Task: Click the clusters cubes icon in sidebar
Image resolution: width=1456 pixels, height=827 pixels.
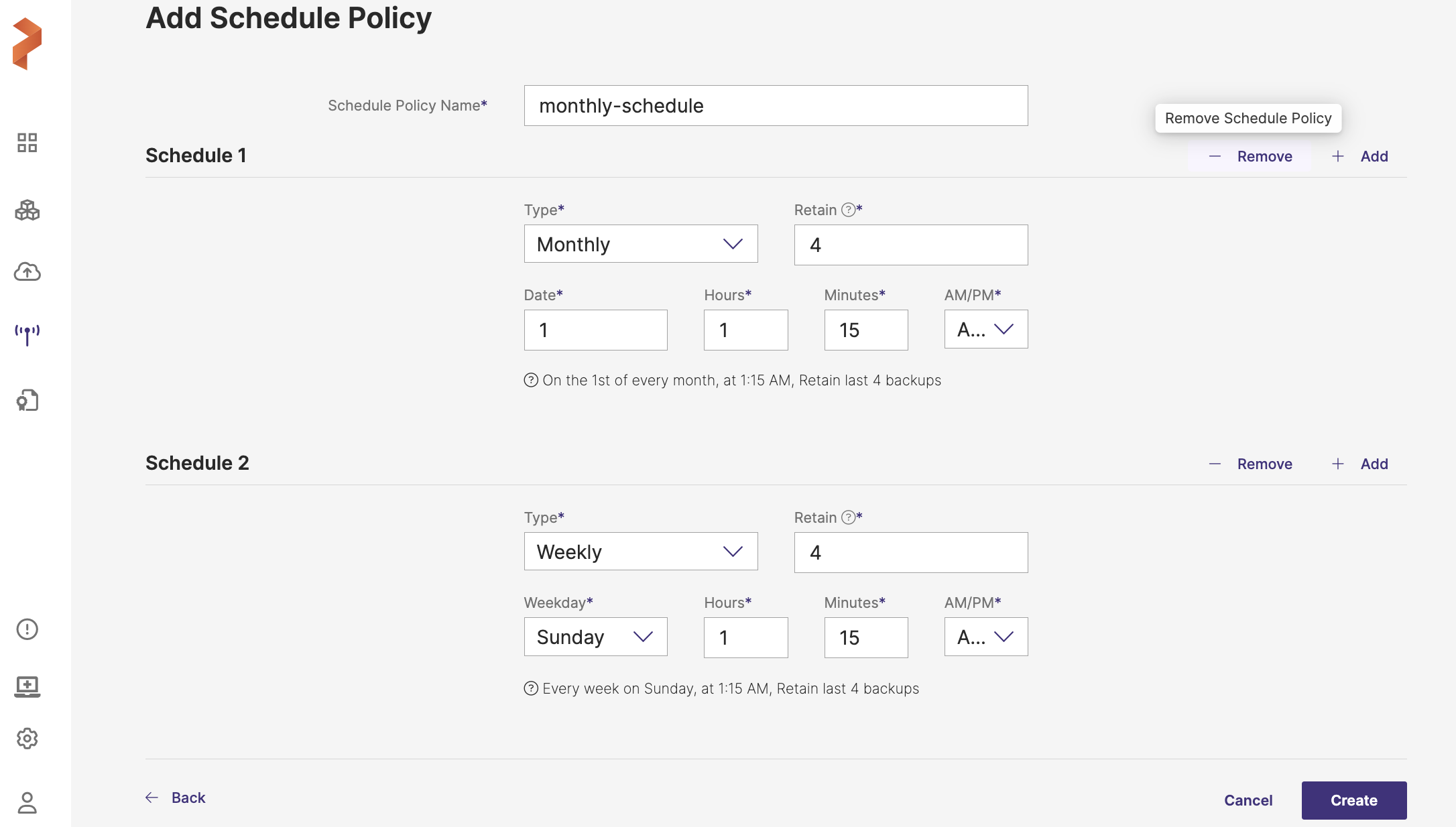Action: pyautogui.click(x=27, y=210)
